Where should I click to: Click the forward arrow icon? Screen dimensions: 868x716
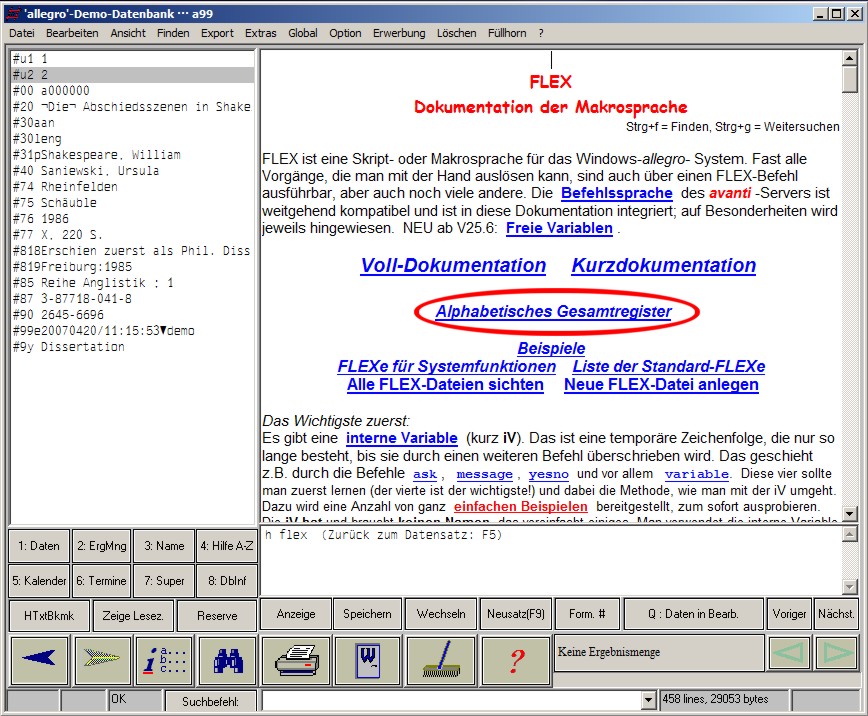[101, 659]
